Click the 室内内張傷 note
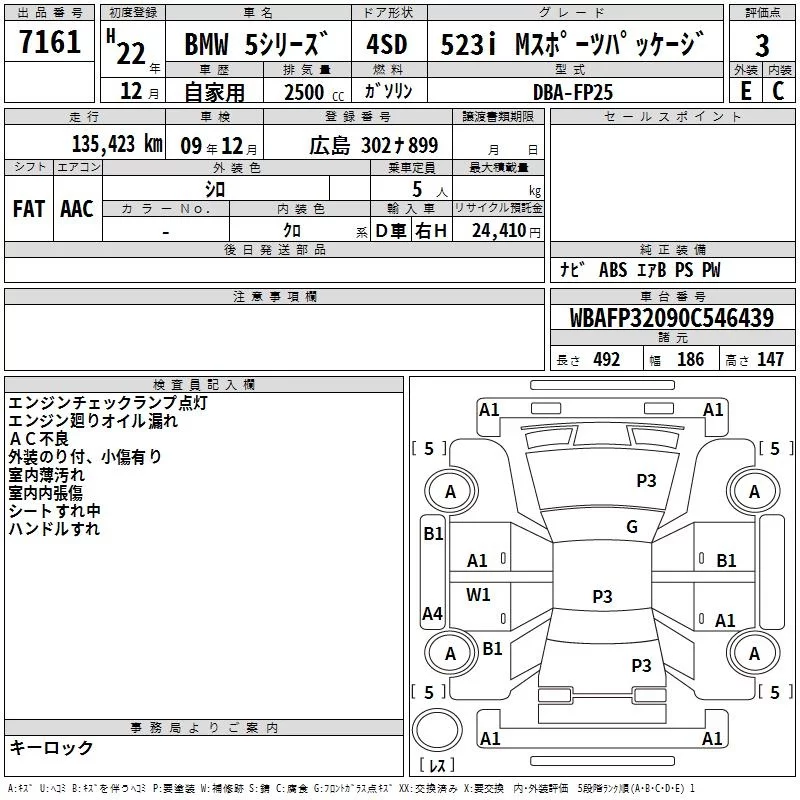Screen dimensions: 800x800 45,492
